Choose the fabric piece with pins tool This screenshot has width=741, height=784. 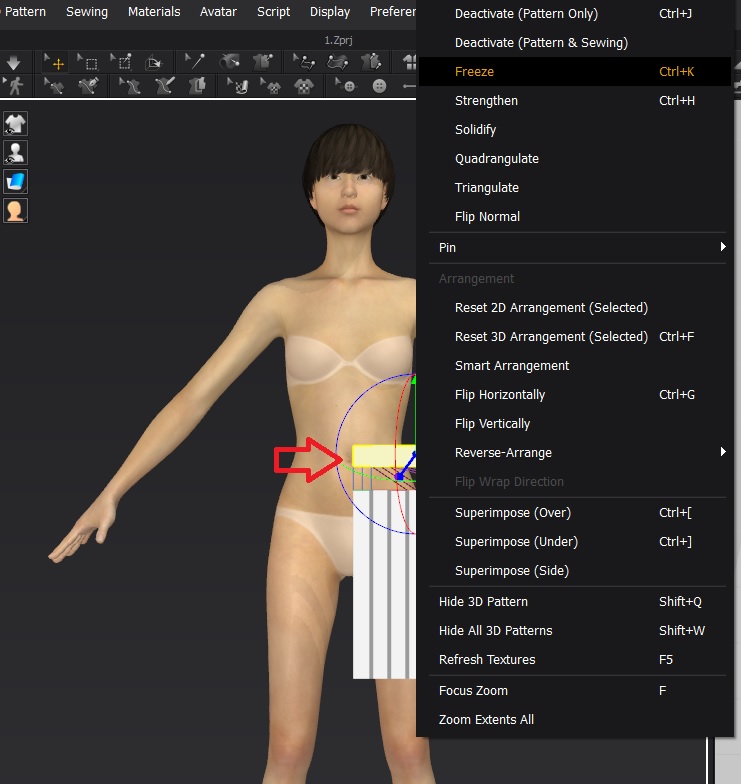[338, 62]
